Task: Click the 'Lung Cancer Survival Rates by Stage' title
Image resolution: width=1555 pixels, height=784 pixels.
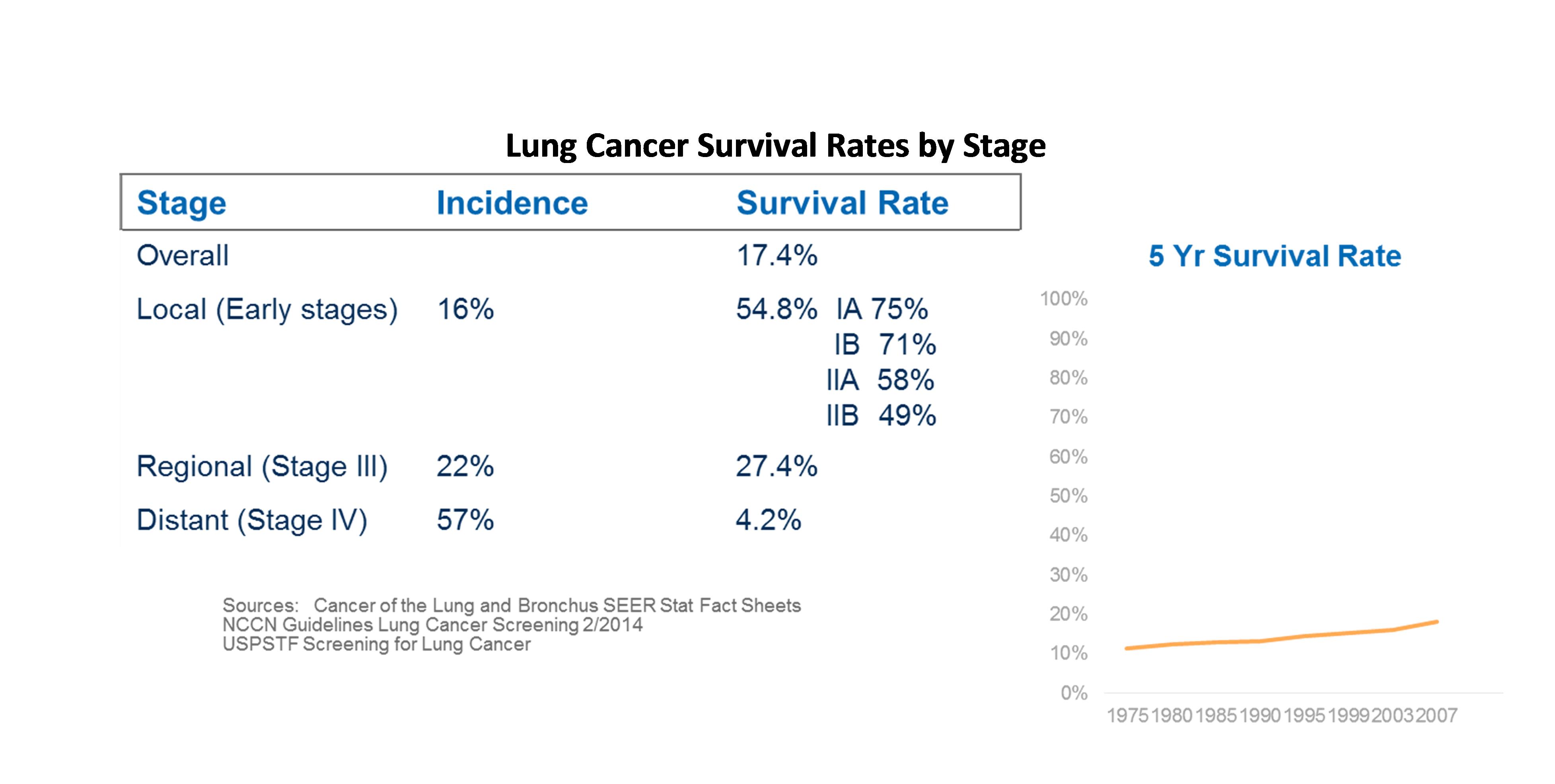Action: tap(775, 146)
